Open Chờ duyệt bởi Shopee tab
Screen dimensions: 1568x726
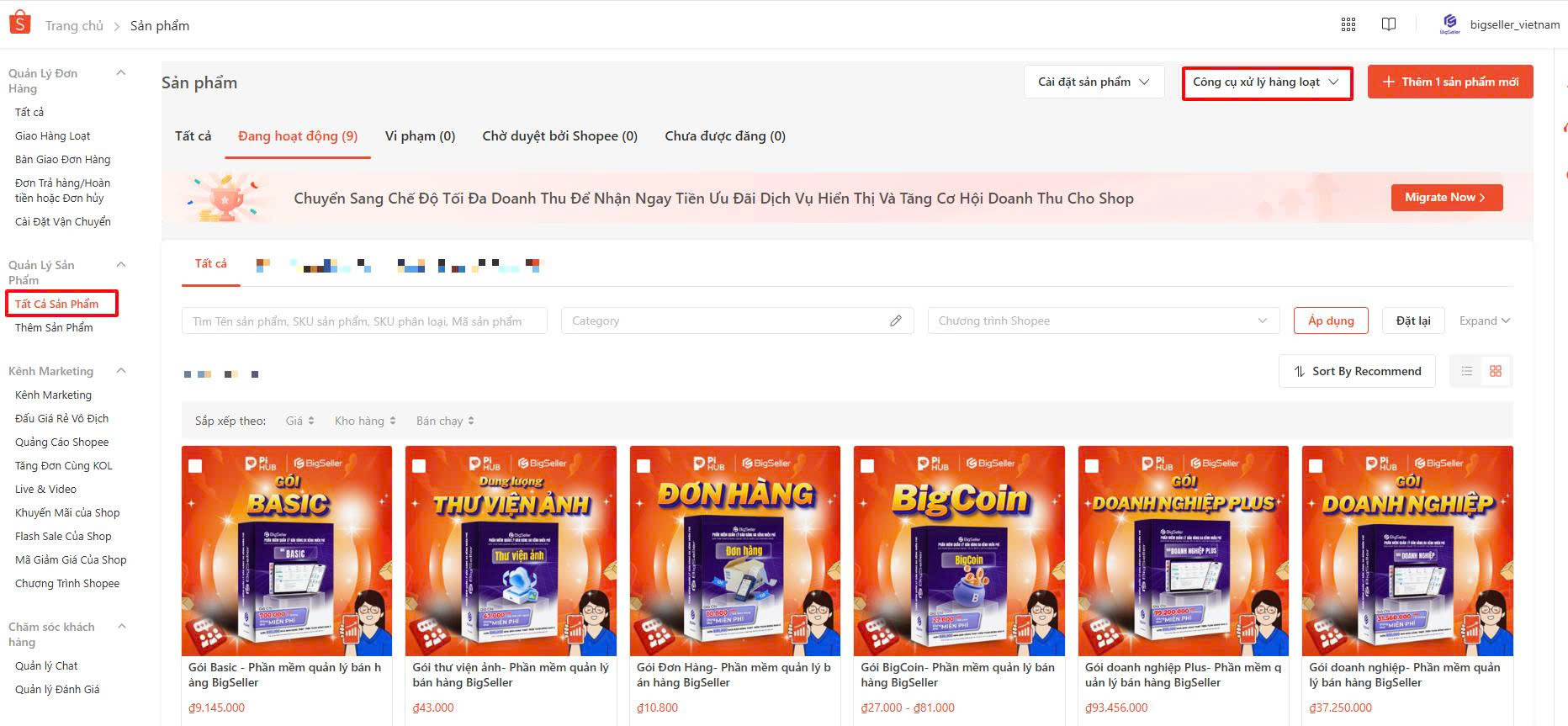559,136
